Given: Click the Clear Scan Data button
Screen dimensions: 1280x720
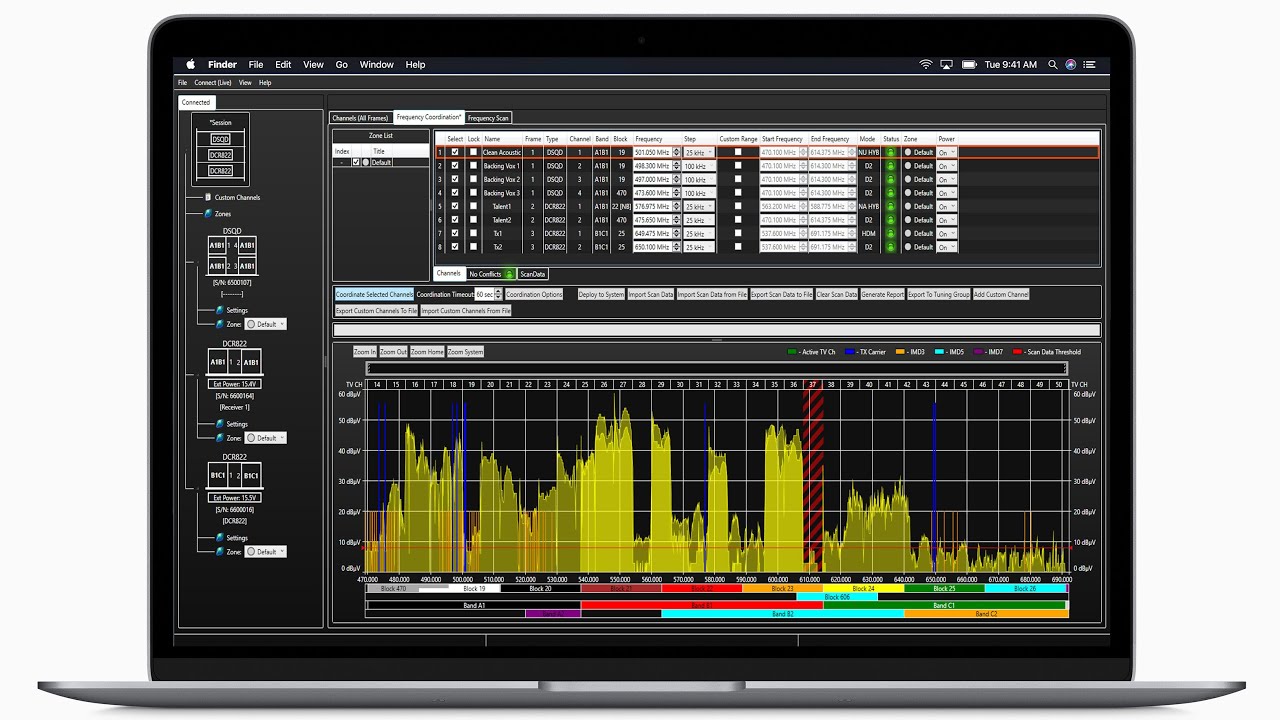Looking at the screenshot, I should pos(837,295).
